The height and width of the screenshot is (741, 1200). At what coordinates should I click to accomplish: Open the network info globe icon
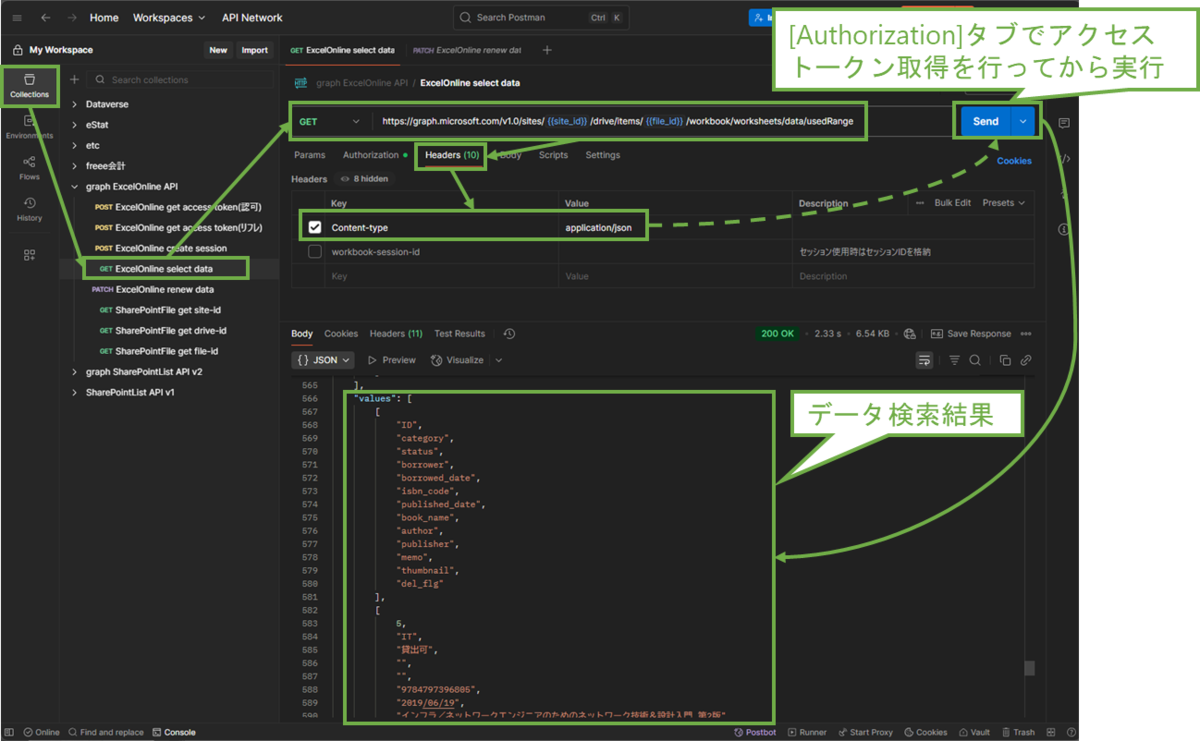point(909,334)
